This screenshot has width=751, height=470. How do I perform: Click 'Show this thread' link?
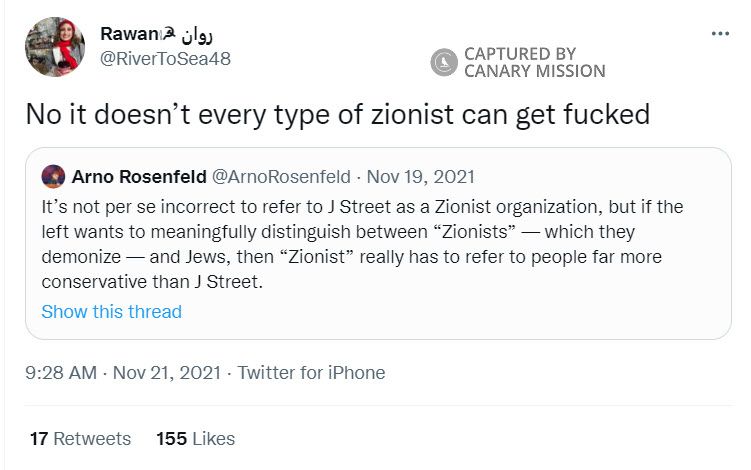pyautogui.click(x=111, y=311)
